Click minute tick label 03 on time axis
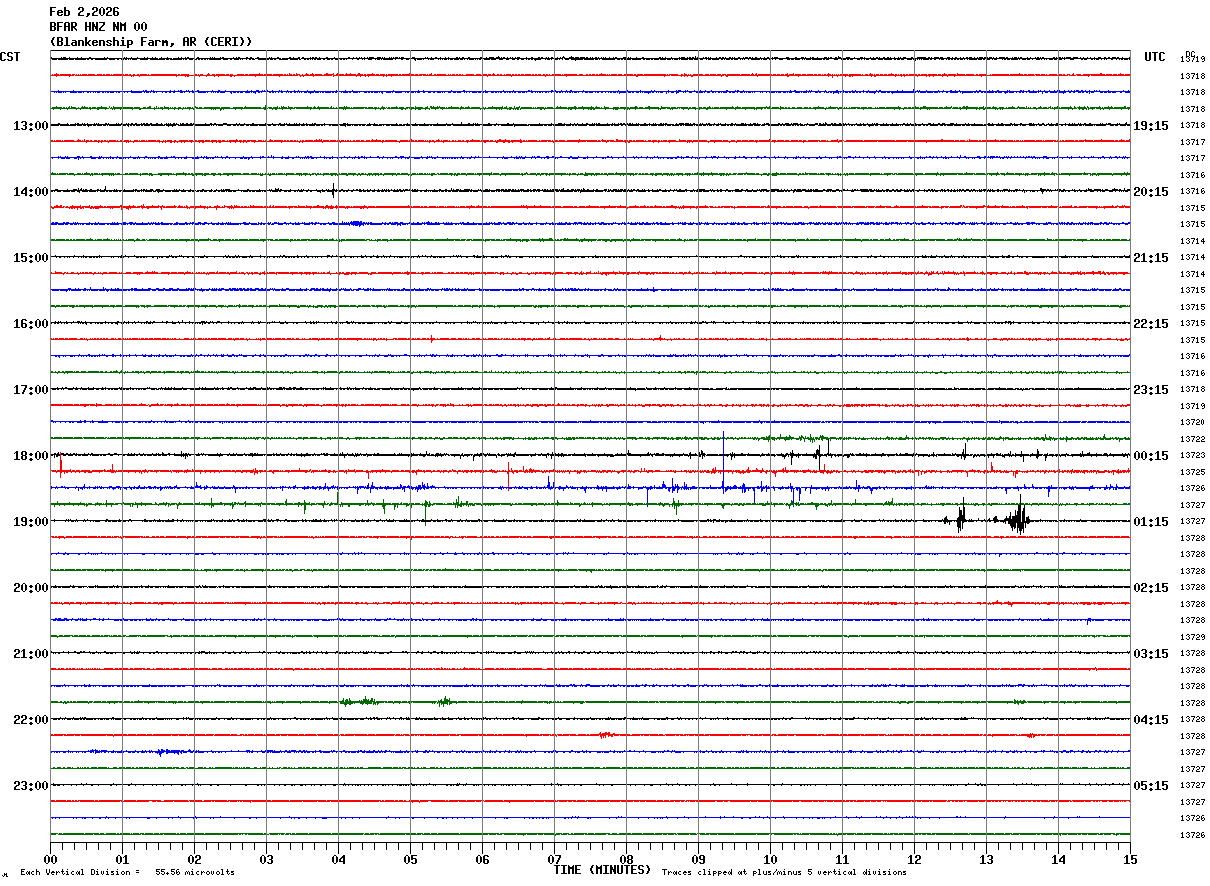 266,859
